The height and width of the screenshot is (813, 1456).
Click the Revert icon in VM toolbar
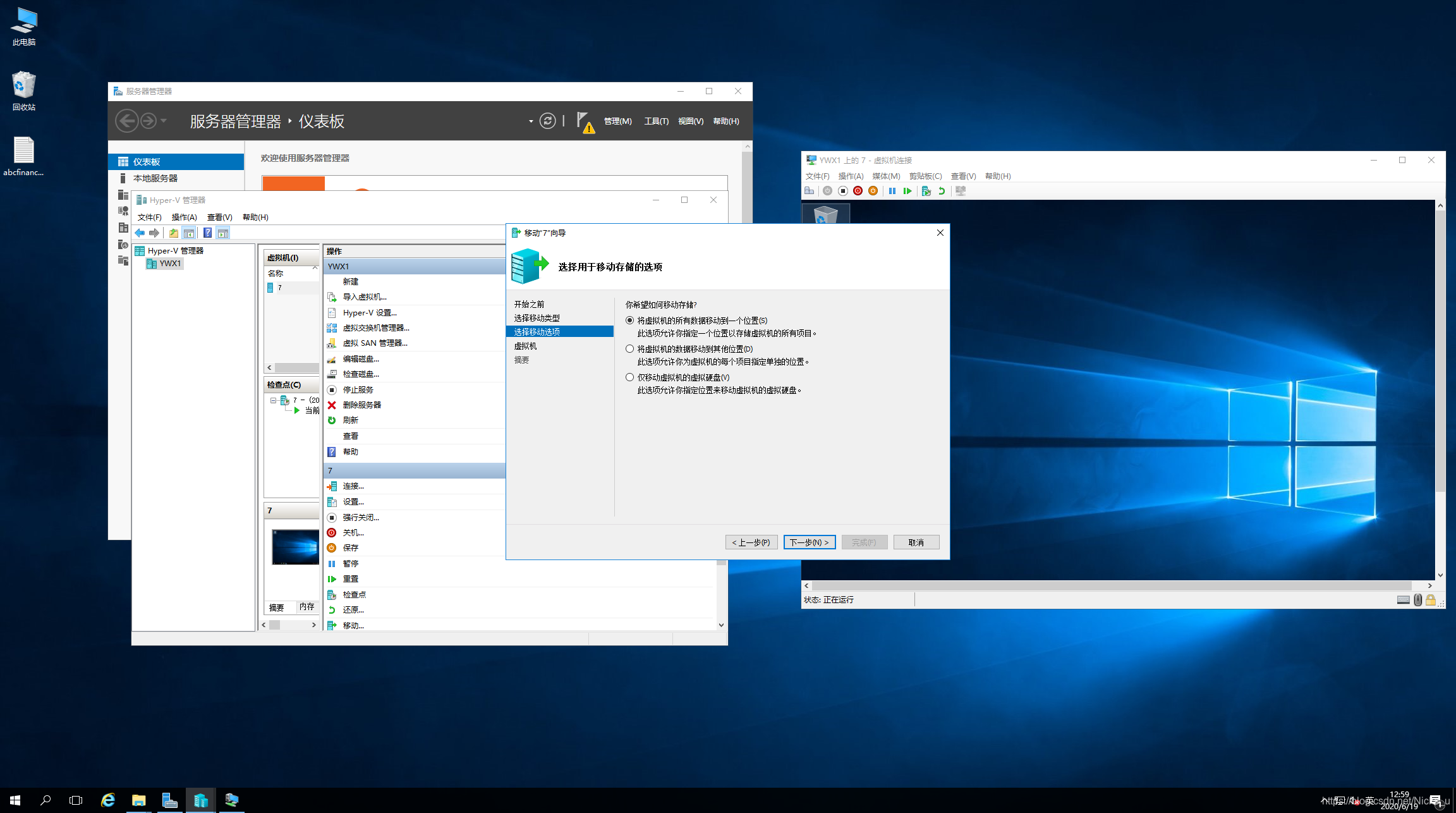942,191
